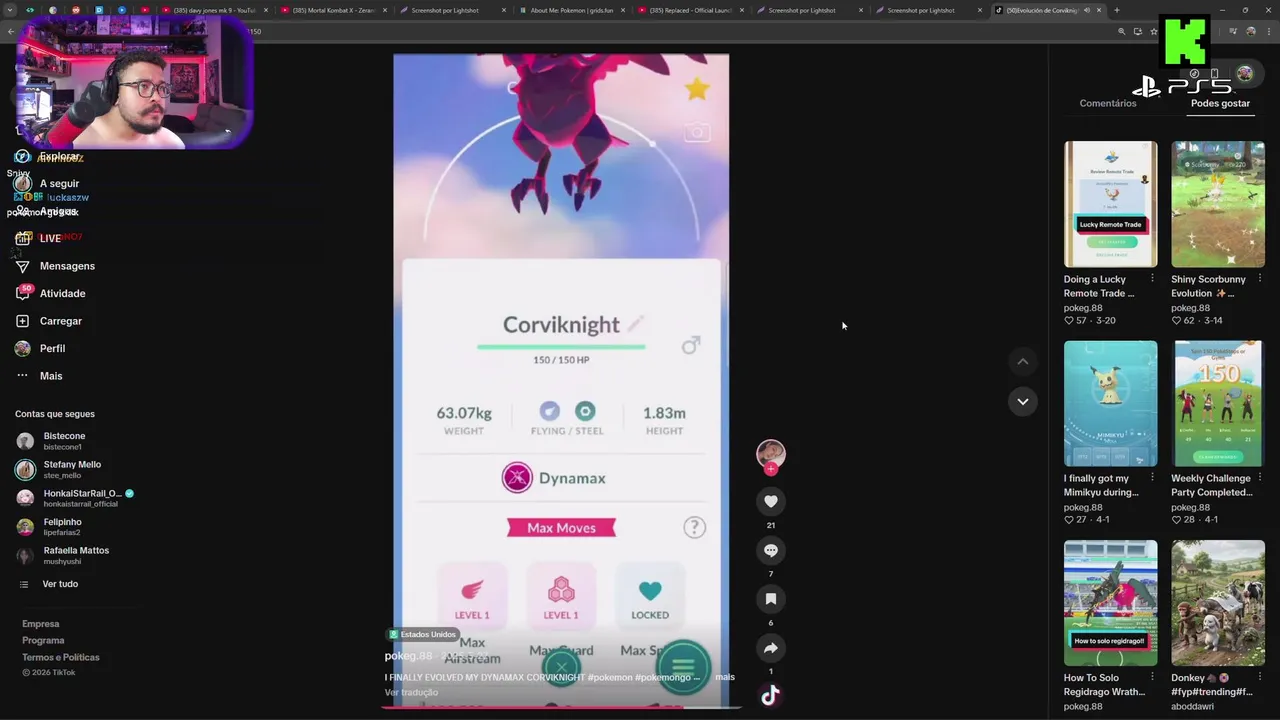Click the Max Moves help question mark

point(694,528)
